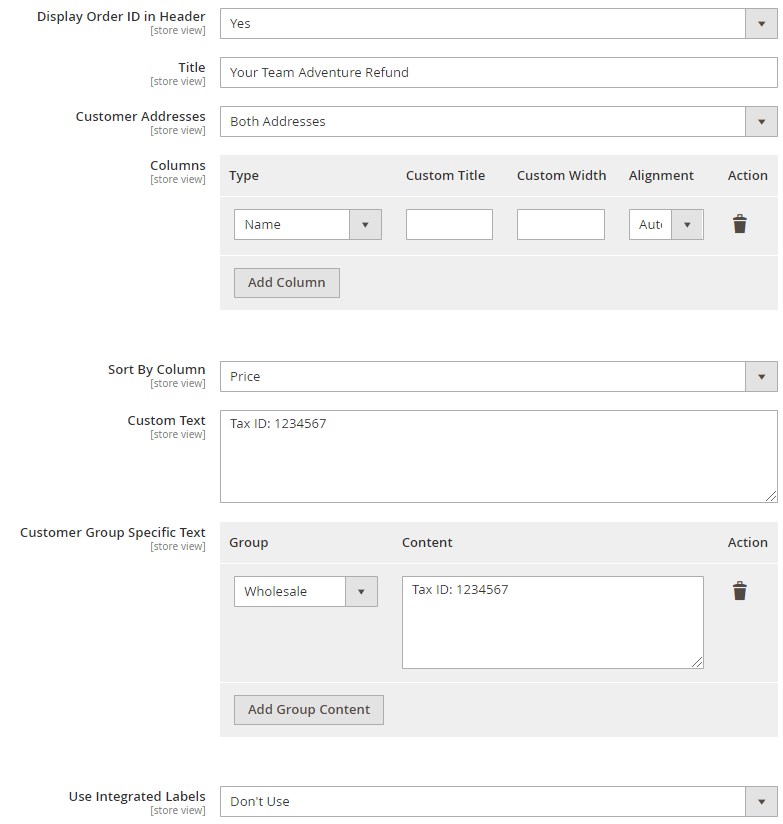Focus the Wholesale group Content textarea
Screen dimensions: 783x824
point(552,622)
